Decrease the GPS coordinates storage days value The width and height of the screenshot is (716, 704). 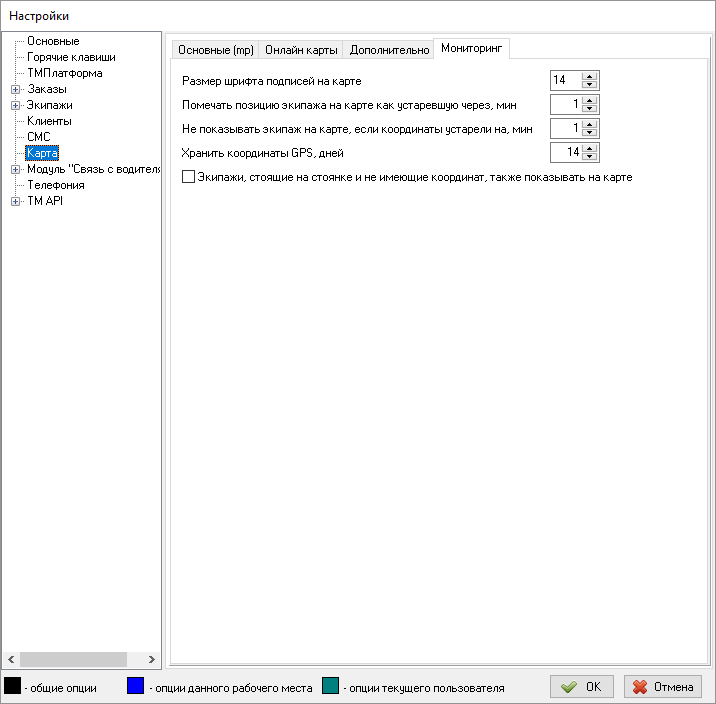coord(590,157)
